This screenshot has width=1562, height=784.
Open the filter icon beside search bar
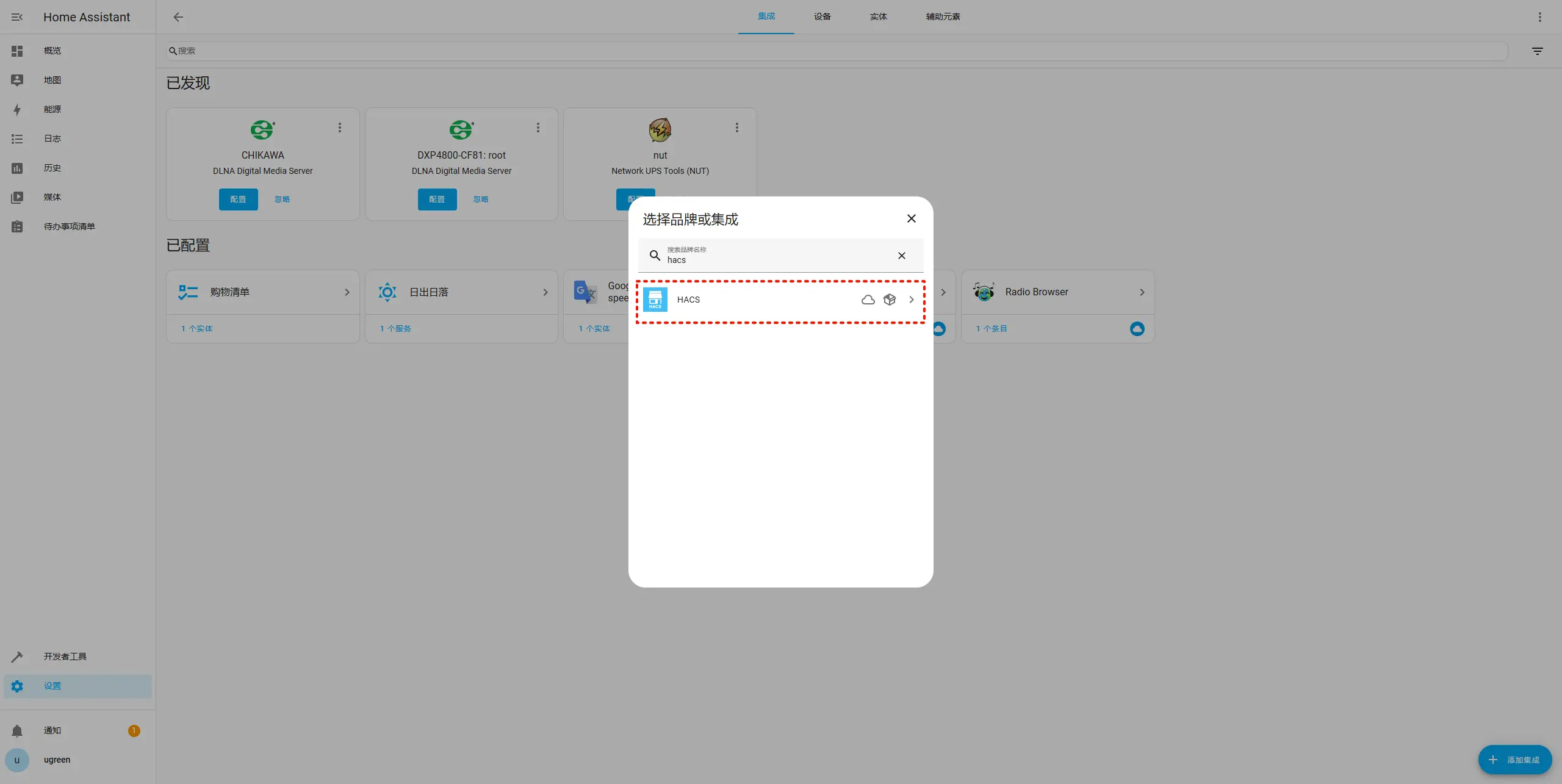[x=1537, y=51]
